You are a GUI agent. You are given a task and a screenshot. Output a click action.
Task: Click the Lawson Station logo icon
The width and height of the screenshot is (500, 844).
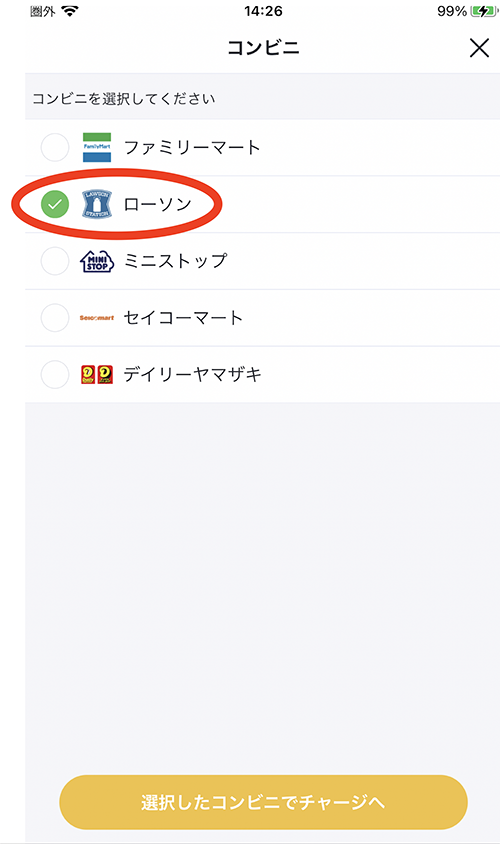97,204
